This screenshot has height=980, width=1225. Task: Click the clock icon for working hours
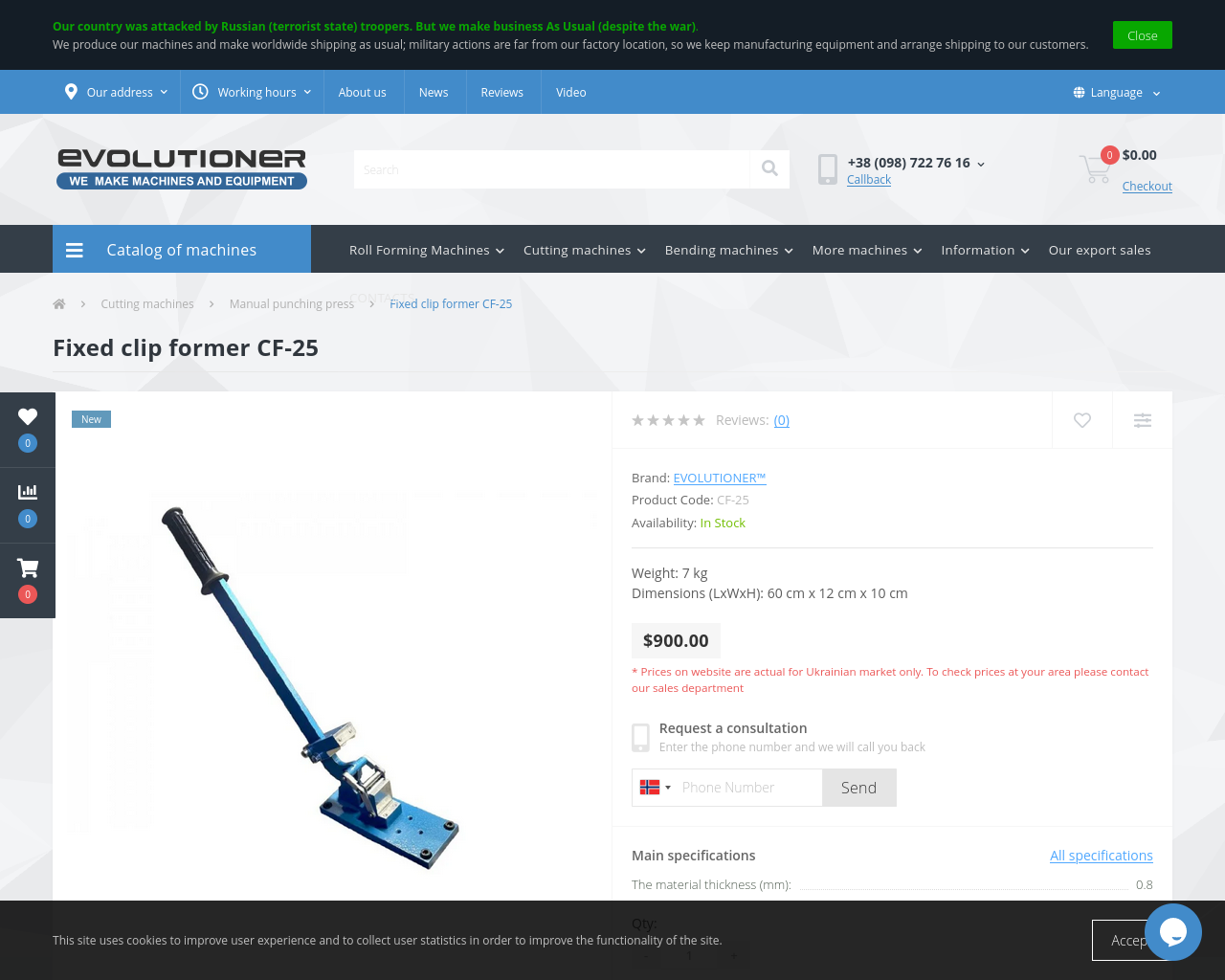(200, 92)
